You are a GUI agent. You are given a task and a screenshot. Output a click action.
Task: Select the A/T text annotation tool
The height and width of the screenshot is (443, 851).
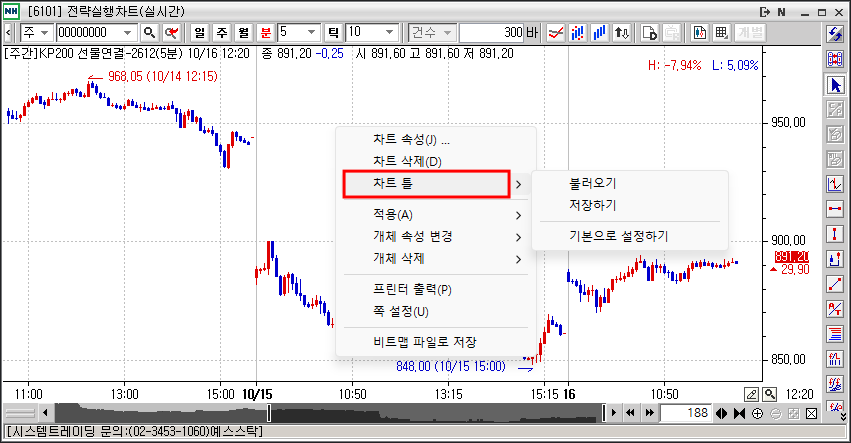835,309
